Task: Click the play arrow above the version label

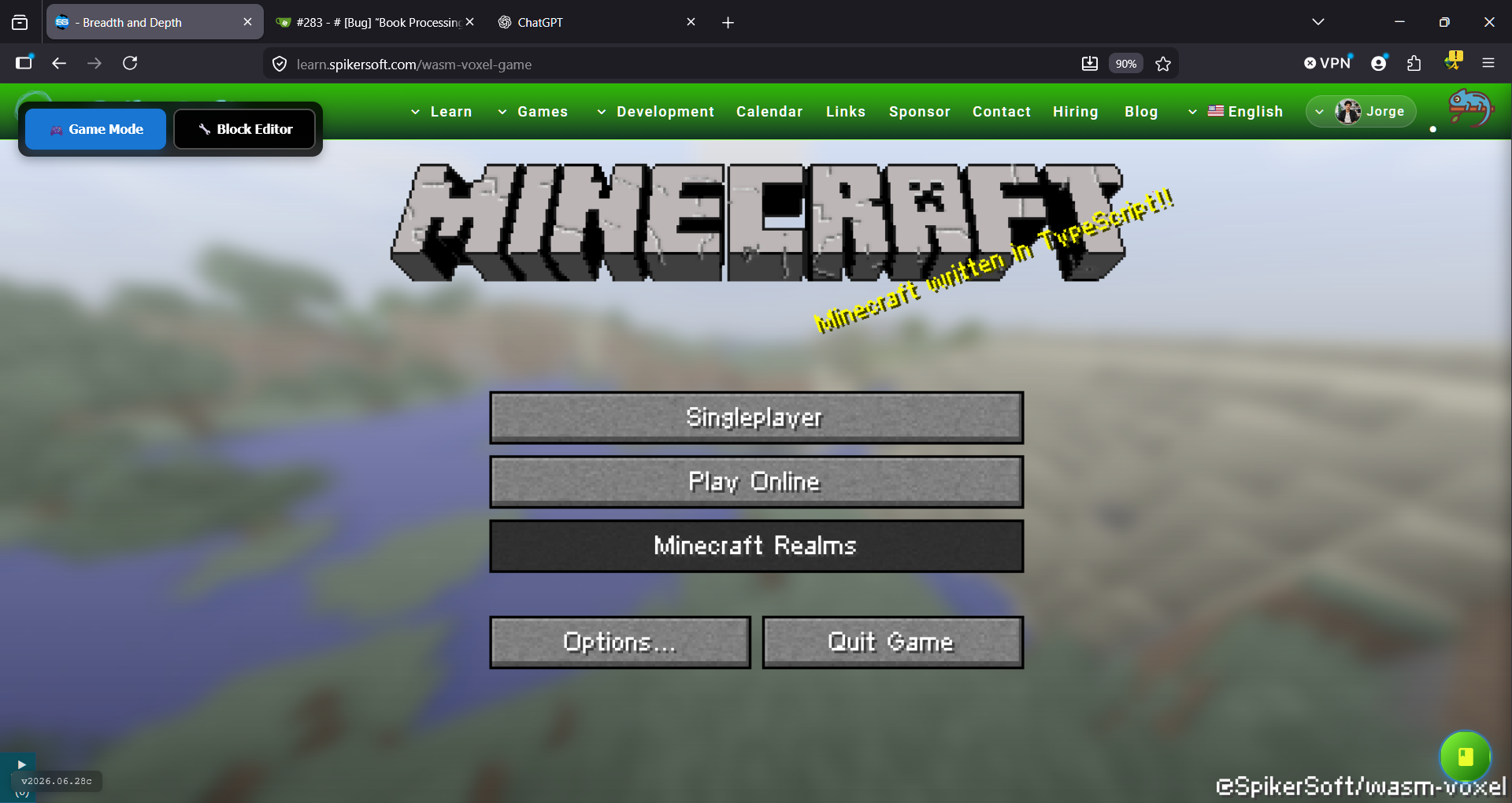Action: [21, 764]
